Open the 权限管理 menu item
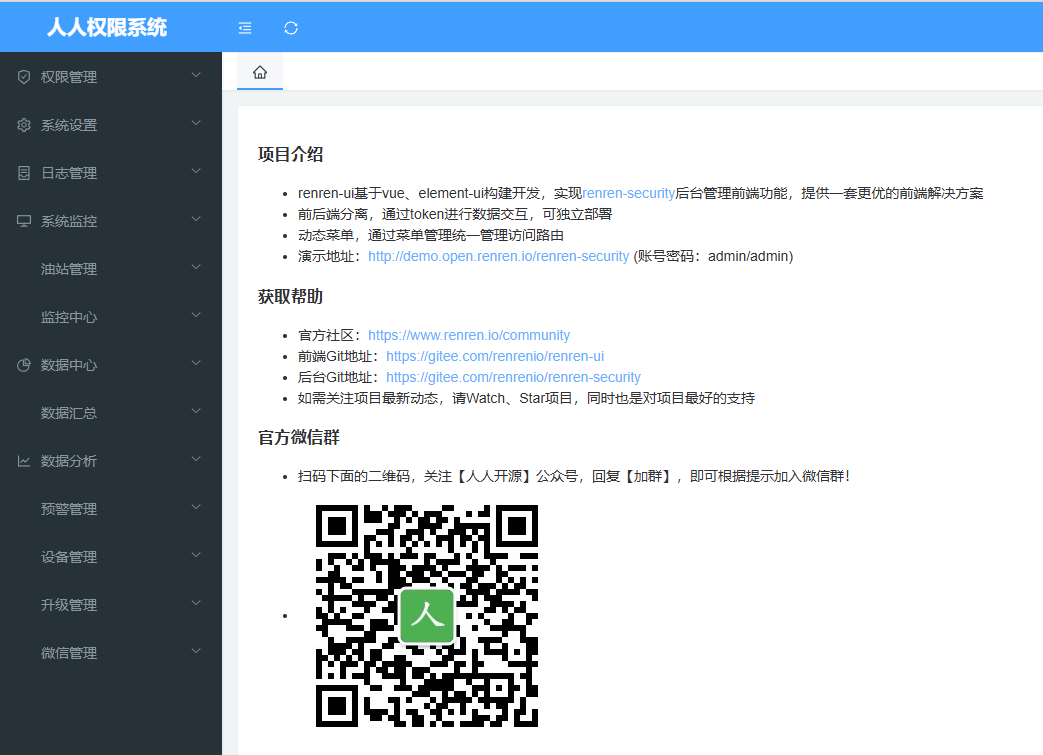Viewport: 1043px width, 755px height. click(x=110, y=77)
